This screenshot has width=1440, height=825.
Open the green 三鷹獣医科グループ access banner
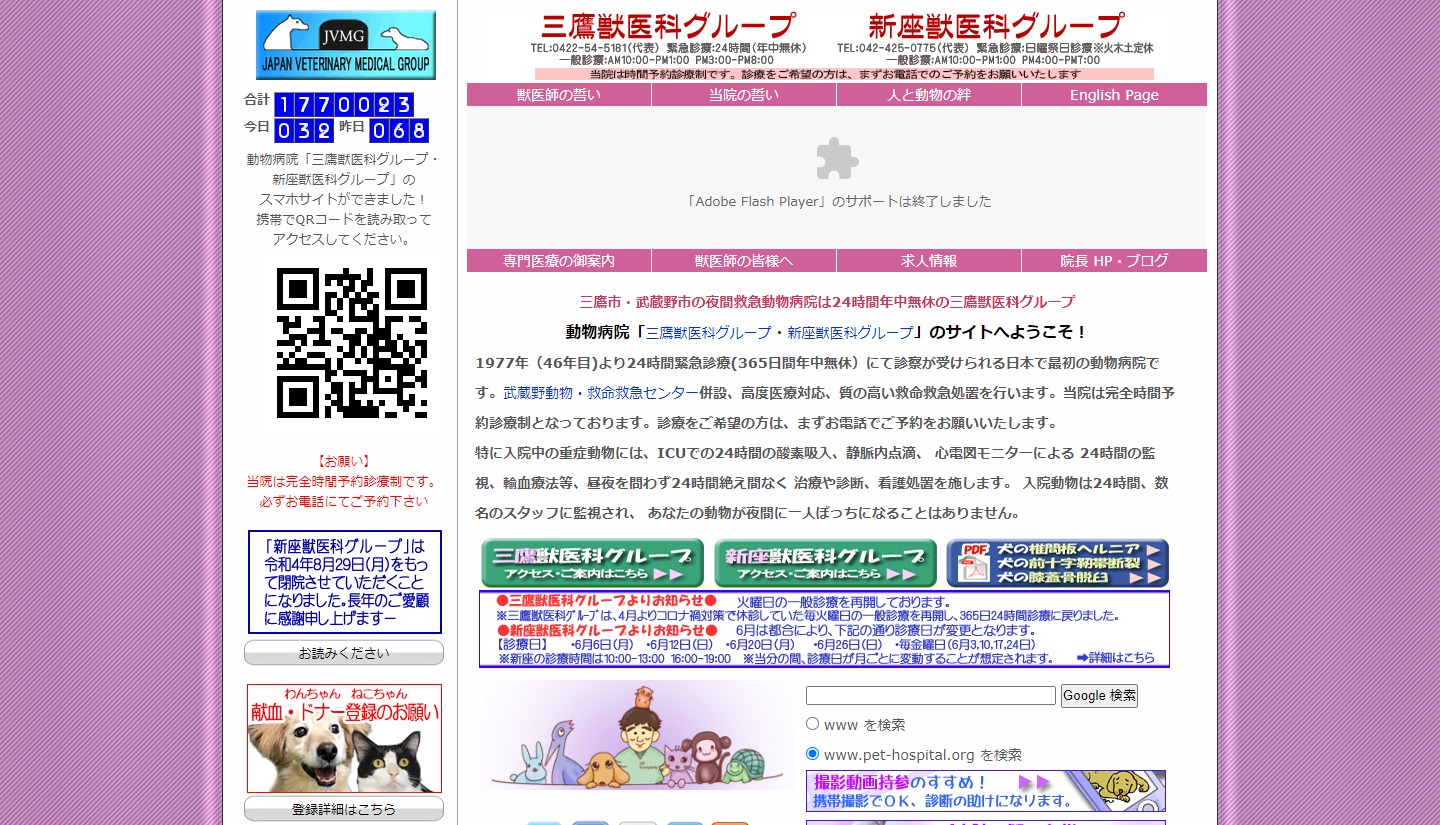[592, 563]
